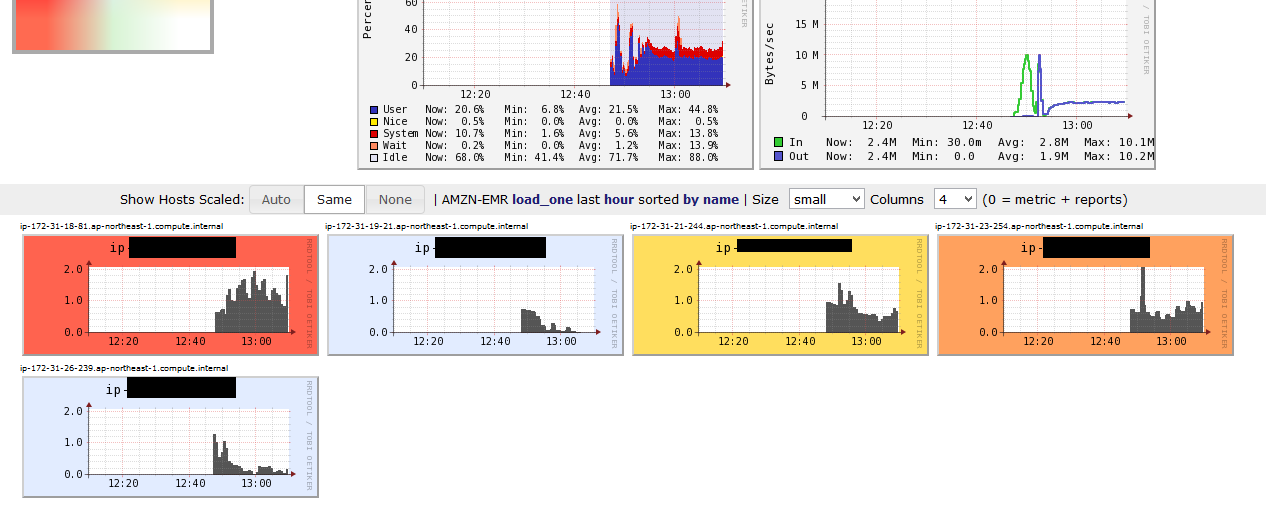1269x517 pixels.
Task: Open the ip-172-31-21-244 host load graph
Action: point(780,294)
